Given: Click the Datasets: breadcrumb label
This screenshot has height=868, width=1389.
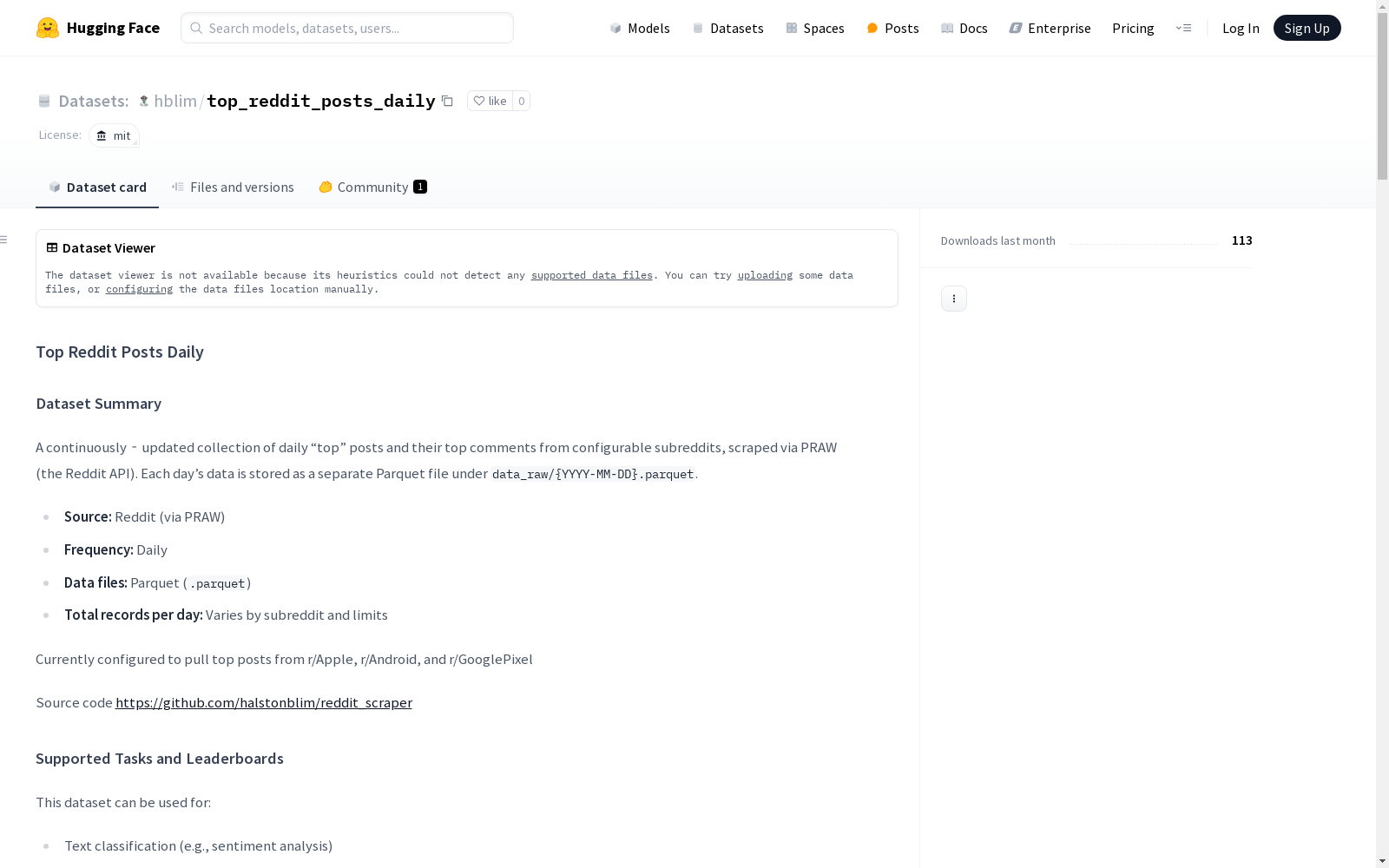Looking at the screenshot, I should point(94,101).
